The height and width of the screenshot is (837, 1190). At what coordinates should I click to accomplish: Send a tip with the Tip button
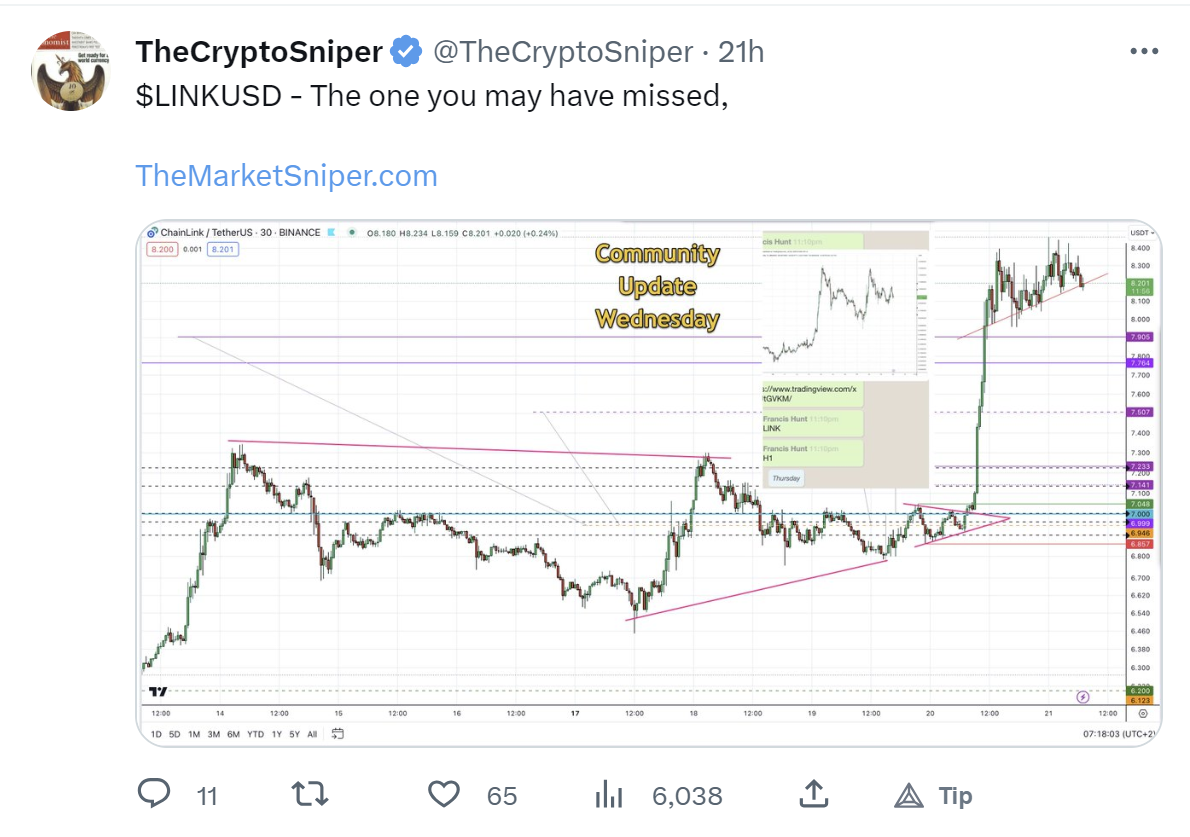[934, 796]
